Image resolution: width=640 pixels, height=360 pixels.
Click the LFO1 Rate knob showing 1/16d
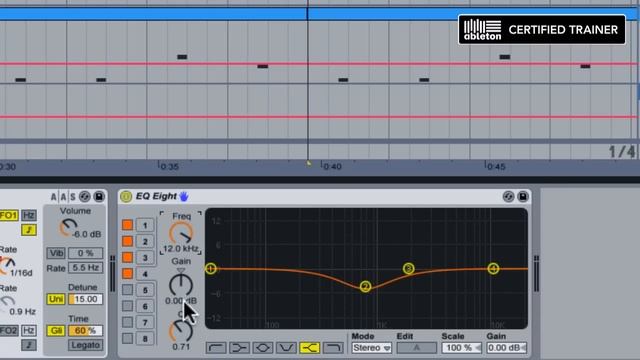pyautogui.click(x=7, y=265)
